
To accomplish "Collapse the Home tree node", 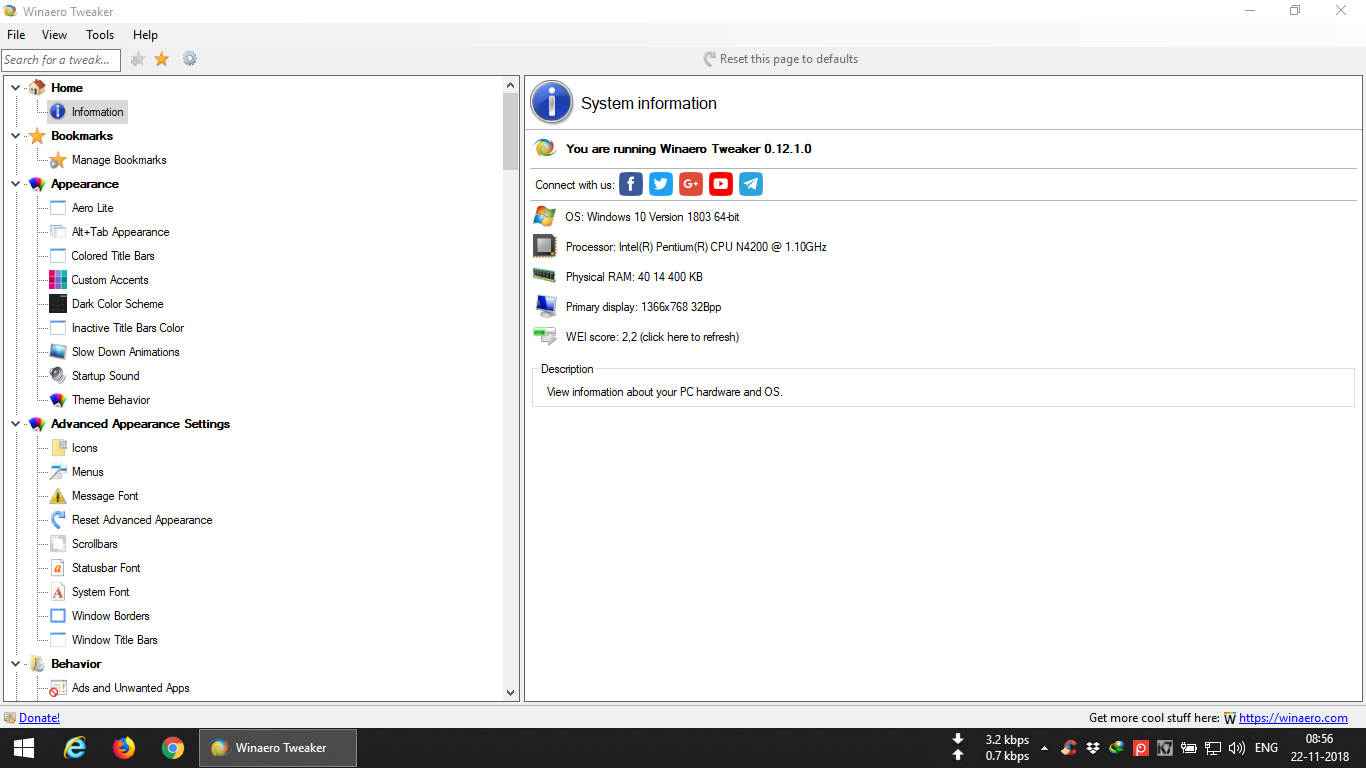I will click(15, 88).
